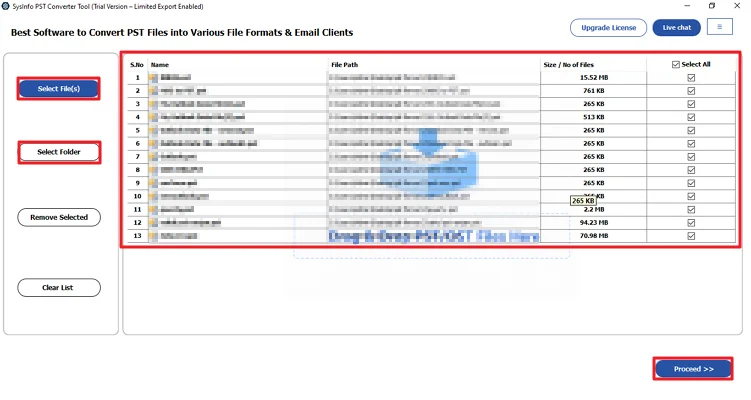Click the Clear List button
The image size is (751, 400).
59,287
